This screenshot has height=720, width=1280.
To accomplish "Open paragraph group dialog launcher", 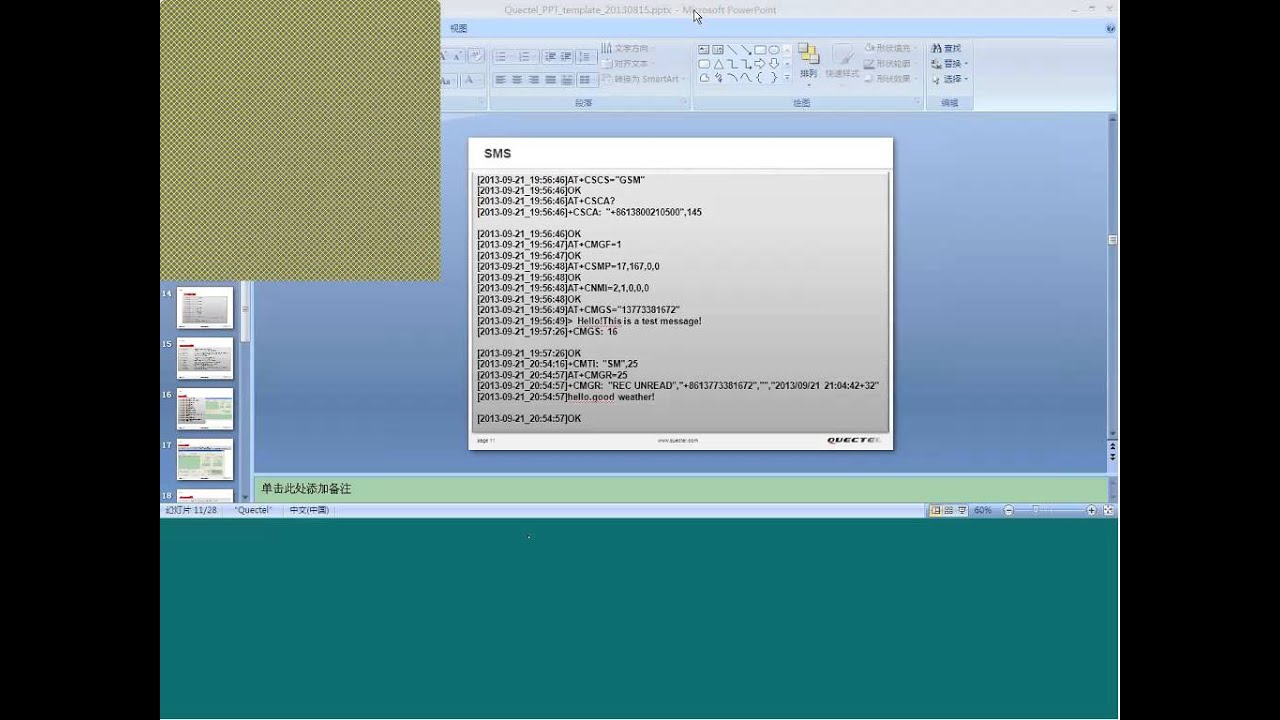I will 686,102.
